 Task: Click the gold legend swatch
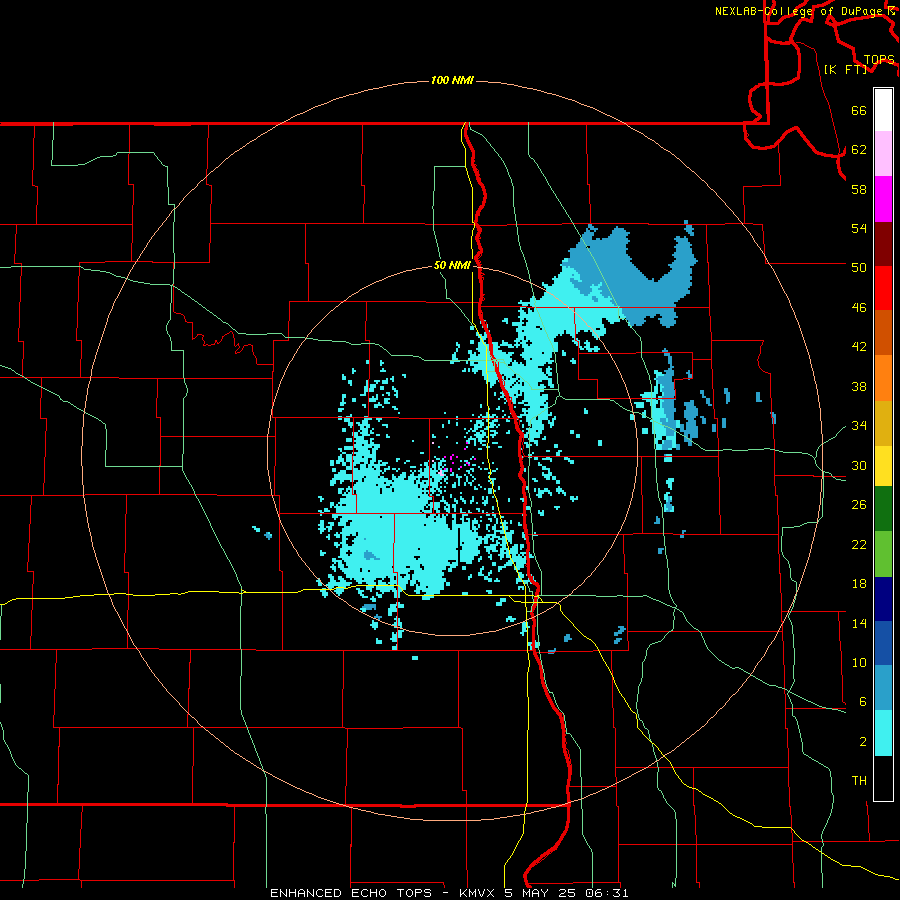[883, 424]
